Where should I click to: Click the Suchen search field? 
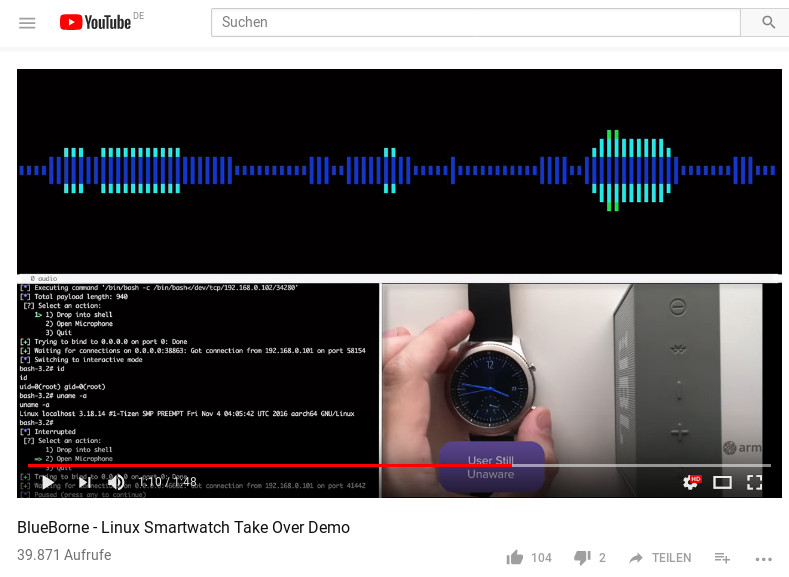pyautogui.click(x=476, y=22)
